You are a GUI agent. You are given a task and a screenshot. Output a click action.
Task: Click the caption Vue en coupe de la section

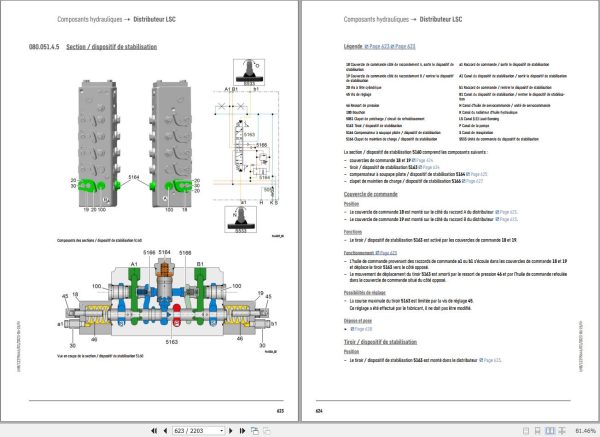click(100, 356)
